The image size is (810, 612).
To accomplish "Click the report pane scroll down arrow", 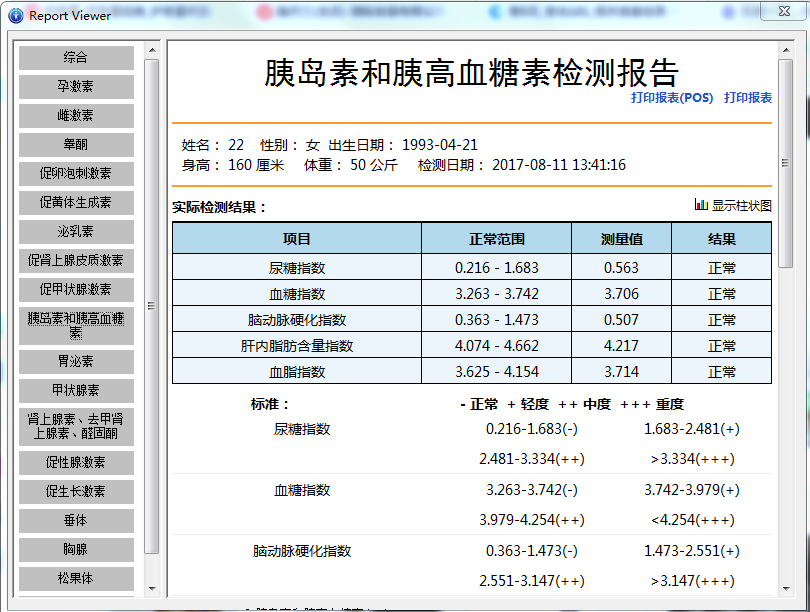I will (x=786, y=588).
